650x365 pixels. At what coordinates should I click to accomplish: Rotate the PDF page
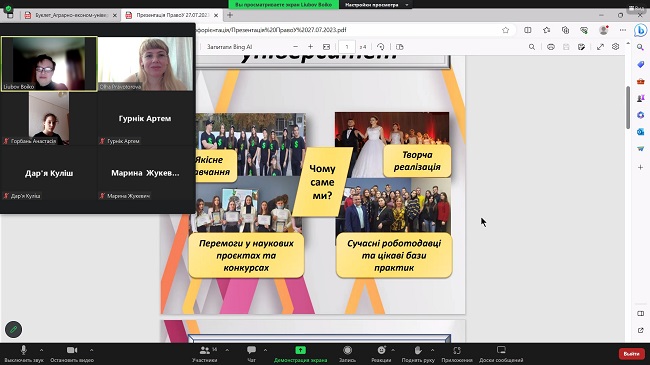[381, 47]
